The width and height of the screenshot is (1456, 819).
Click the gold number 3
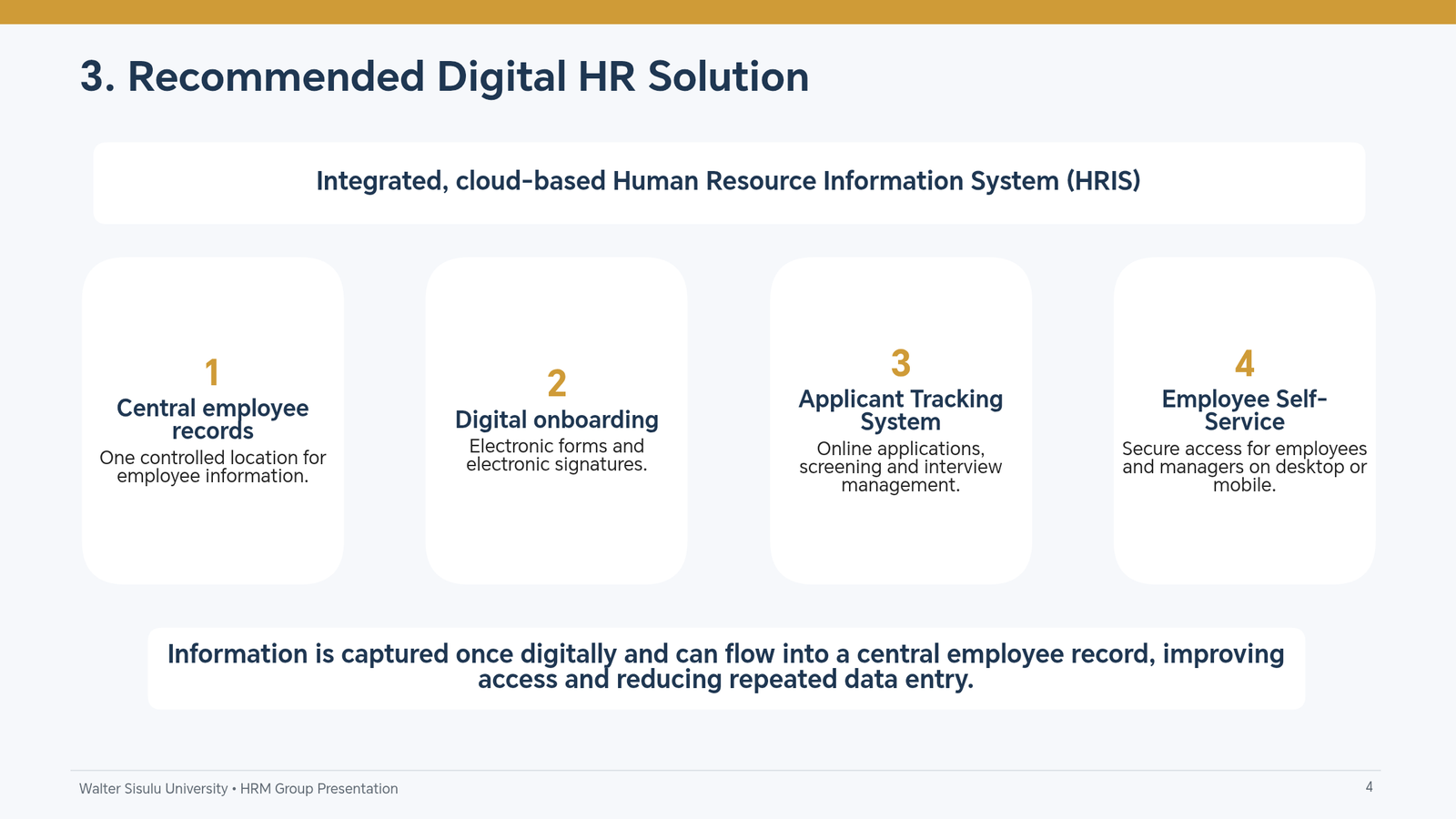point(901,364)
